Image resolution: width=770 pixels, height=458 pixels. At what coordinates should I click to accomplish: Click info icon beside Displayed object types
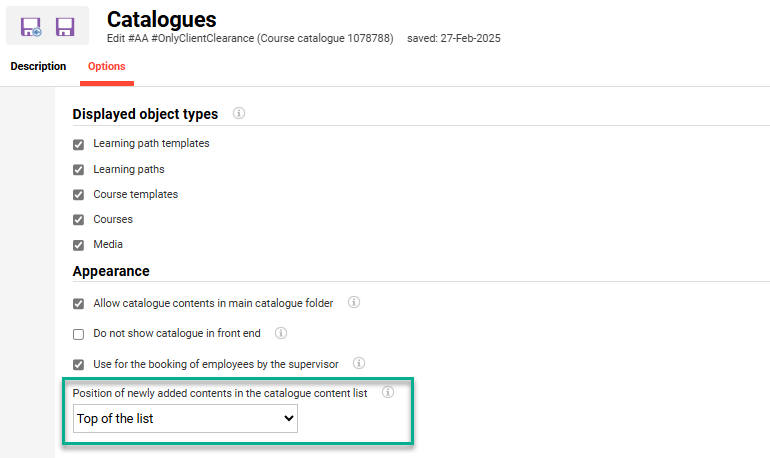click(x=239, y=114)
